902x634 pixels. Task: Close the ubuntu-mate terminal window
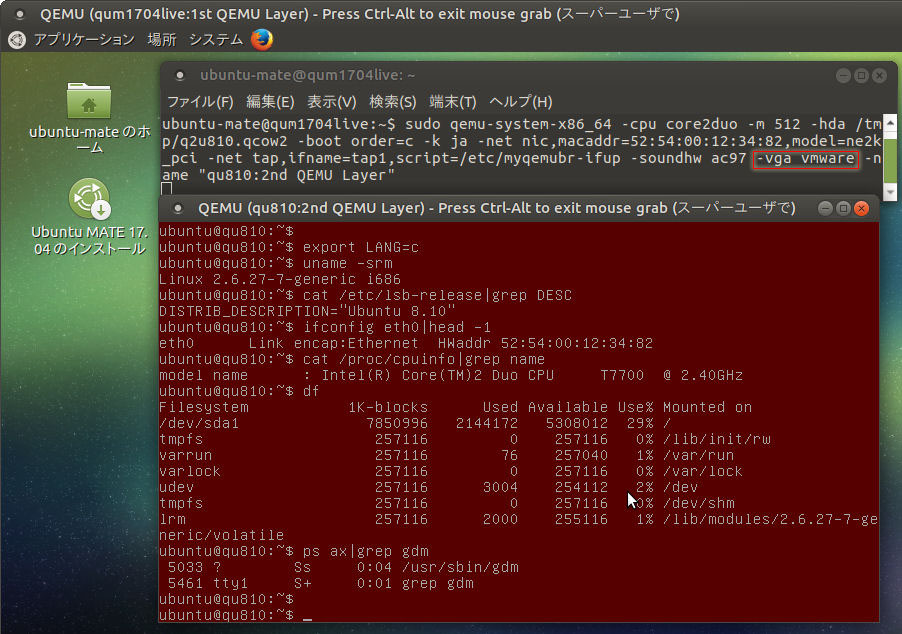pos(879,75)
